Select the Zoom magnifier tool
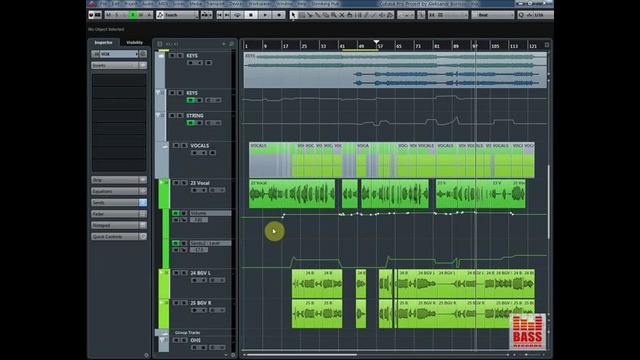The image size is (640, 360). 333,15
